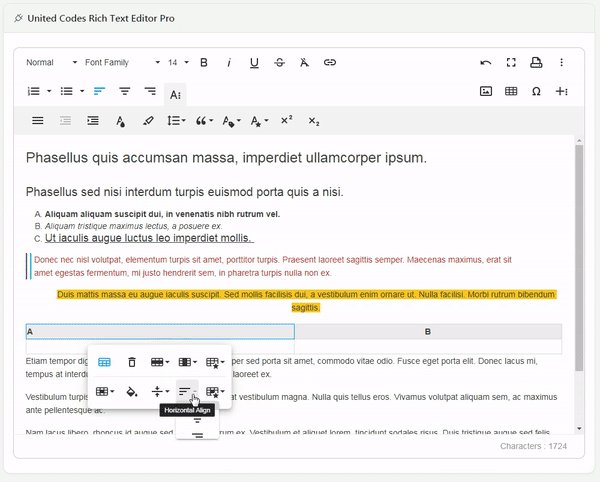
Task: Open more rich insert options
Action: [561, 91]
